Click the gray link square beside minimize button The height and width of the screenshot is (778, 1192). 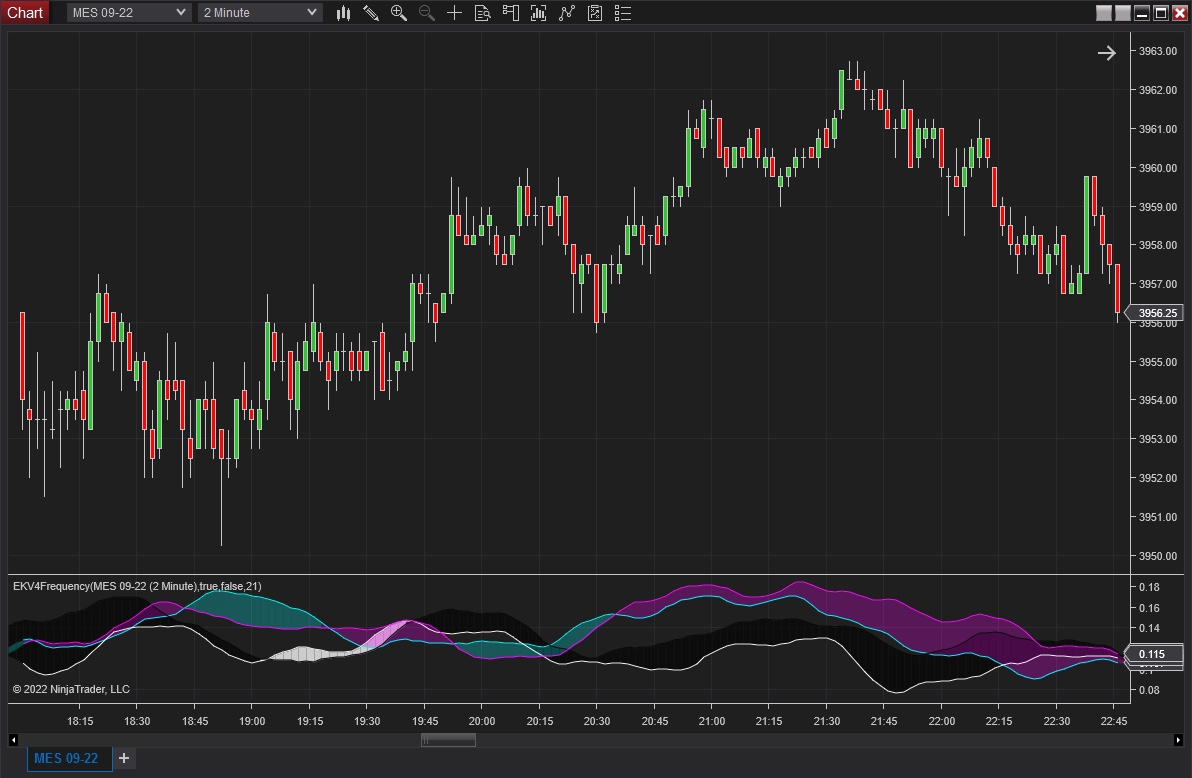coord(1123,13)
